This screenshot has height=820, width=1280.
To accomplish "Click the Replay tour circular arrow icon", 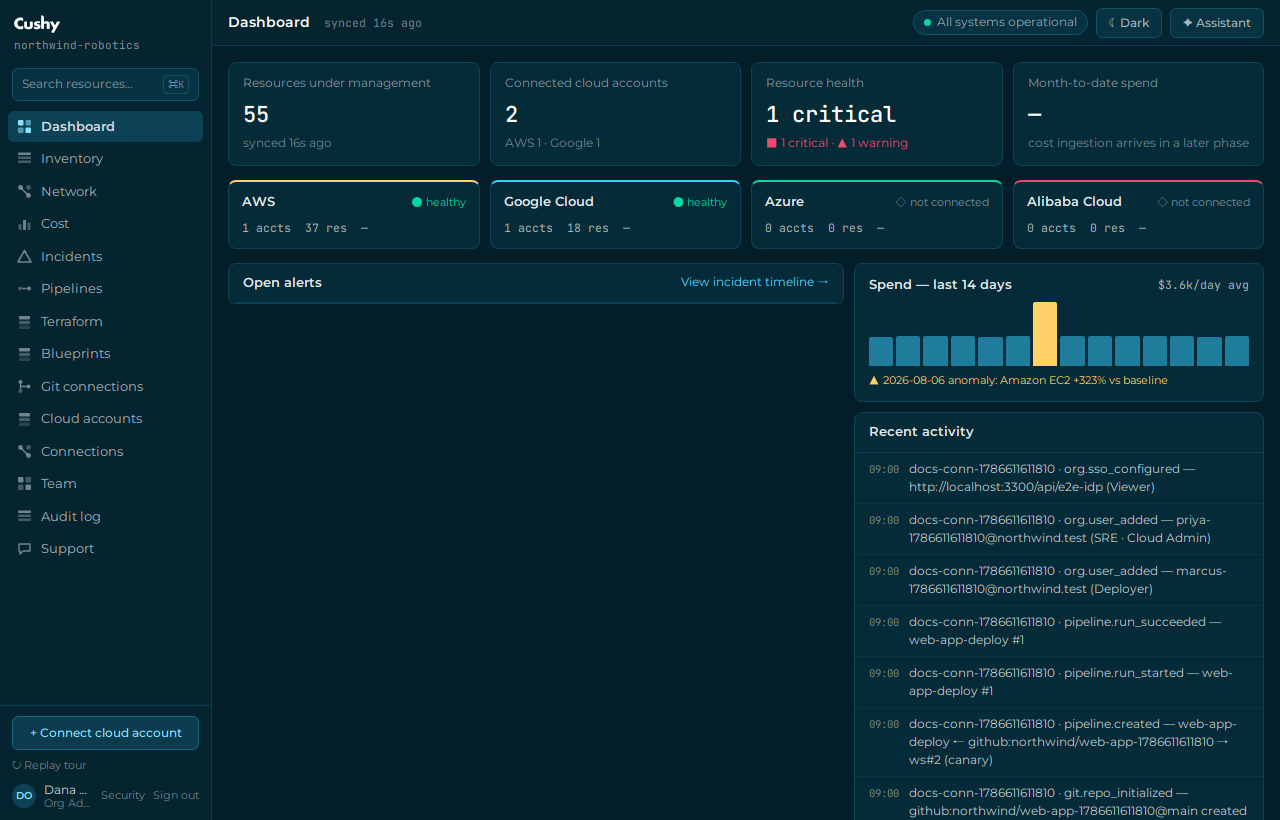I will (17, 765).
